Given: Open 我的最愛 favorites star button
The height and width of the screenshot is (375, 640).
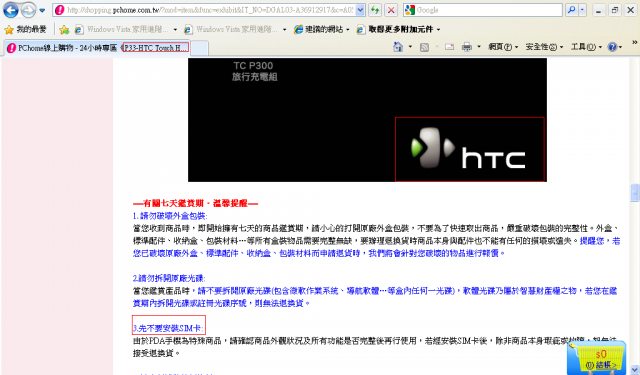Looking at the screenshot, I should [25, 29].
